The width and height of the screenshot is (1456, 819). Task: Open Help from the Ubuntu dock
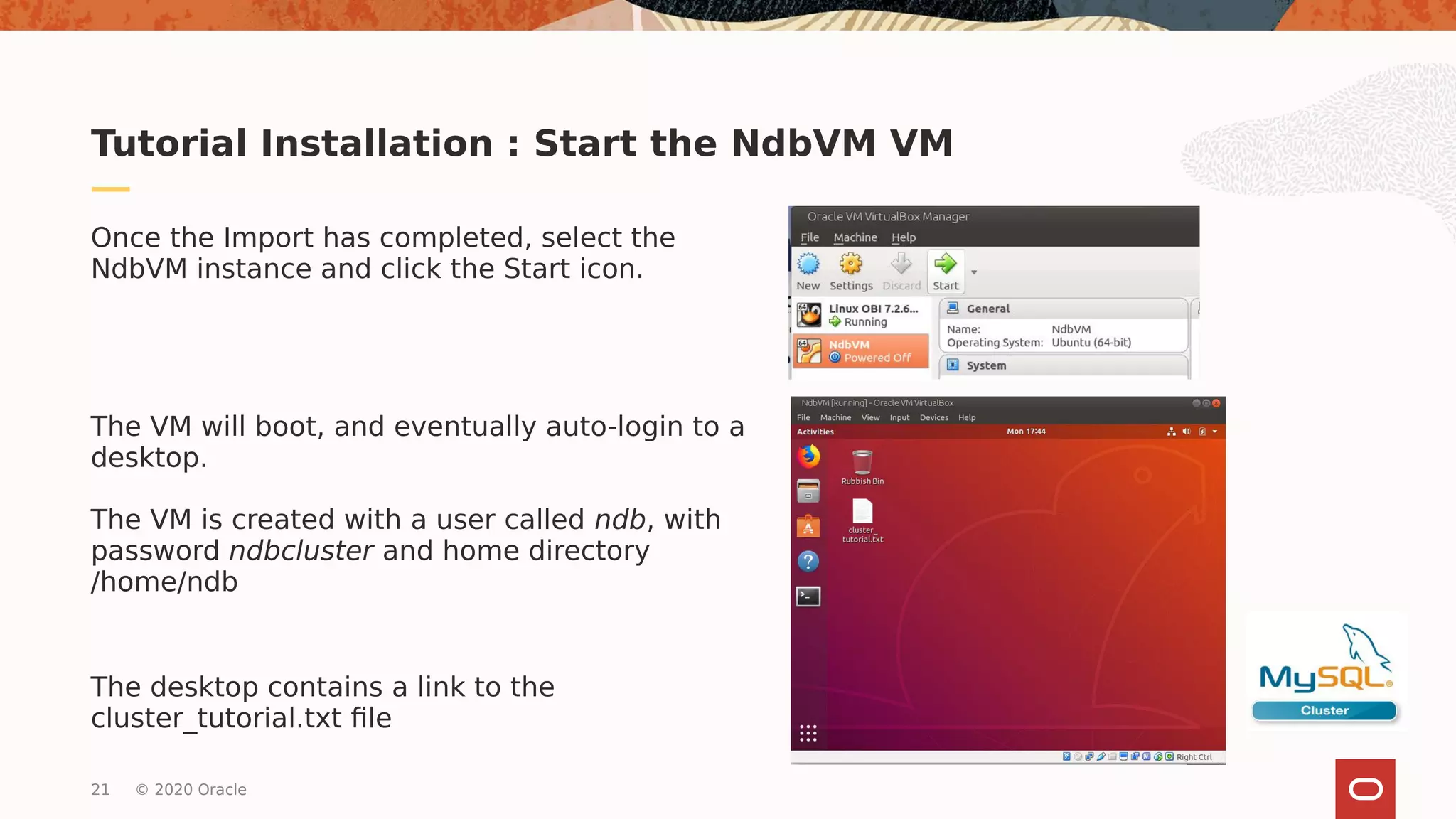(x=808, y=562)
